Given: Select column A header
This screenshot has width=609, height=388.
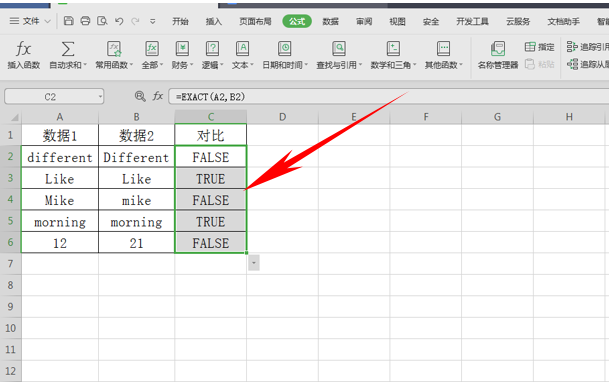Looking at the screenshot, I should [59, 117].
